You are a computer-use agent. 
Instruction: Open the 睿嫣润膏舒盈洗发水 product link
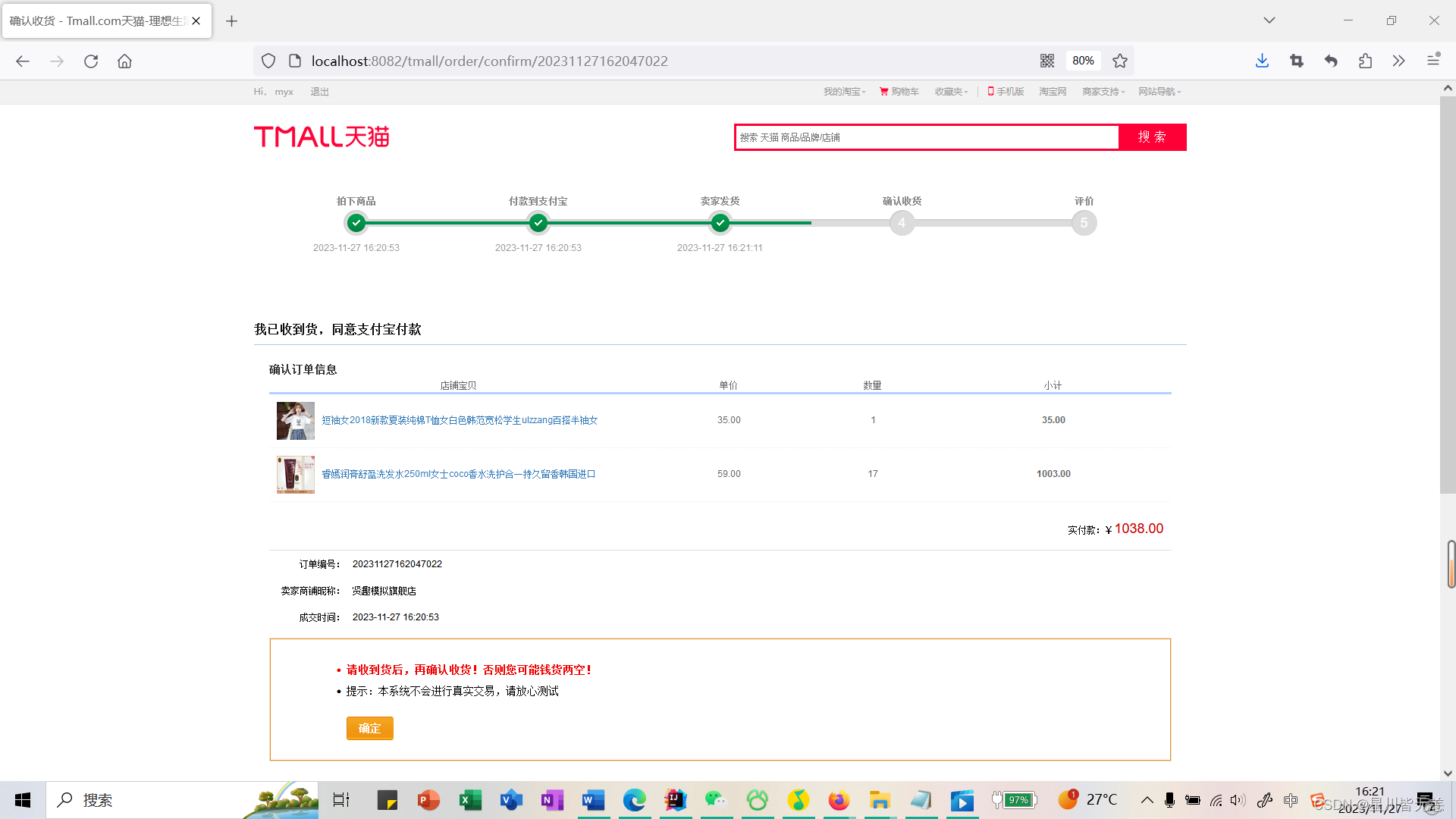(459, 474)
